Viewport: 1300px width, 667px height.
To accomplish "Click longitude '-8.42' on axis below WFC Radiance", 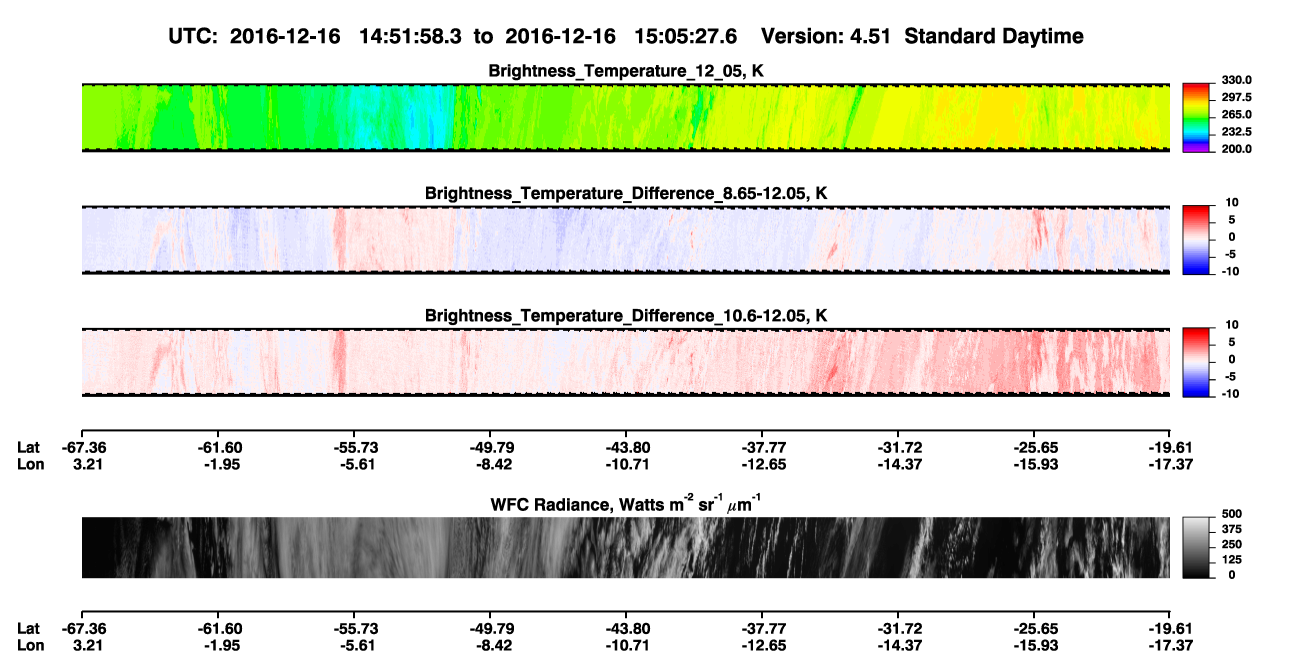I will (x=492, y=643).
